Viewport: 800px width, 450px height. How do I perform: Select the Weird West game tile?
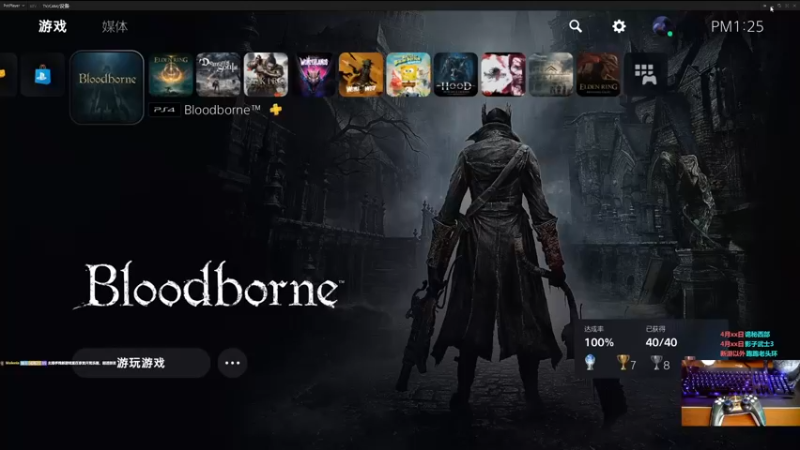[361, 74]
